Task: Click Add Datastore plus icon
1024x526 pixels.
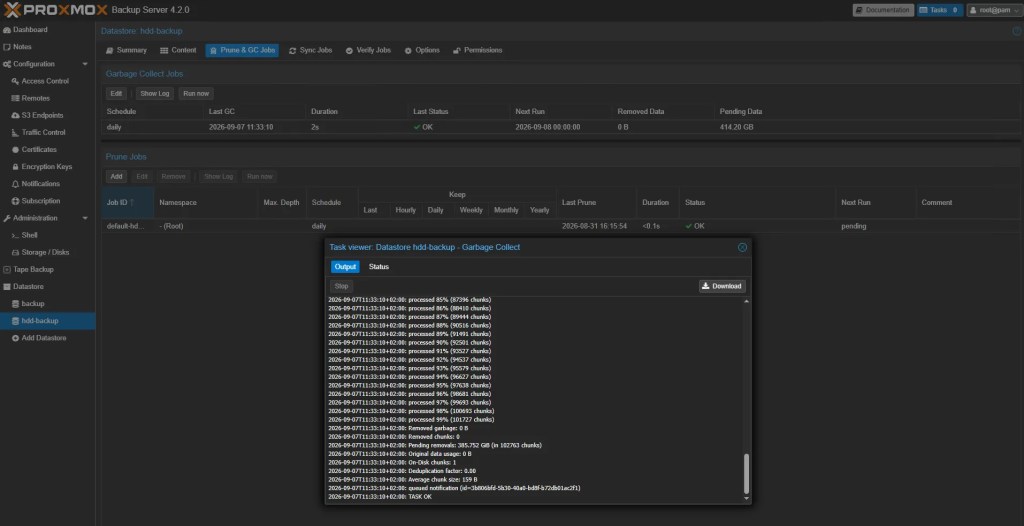Action: [x=15, y=338]
